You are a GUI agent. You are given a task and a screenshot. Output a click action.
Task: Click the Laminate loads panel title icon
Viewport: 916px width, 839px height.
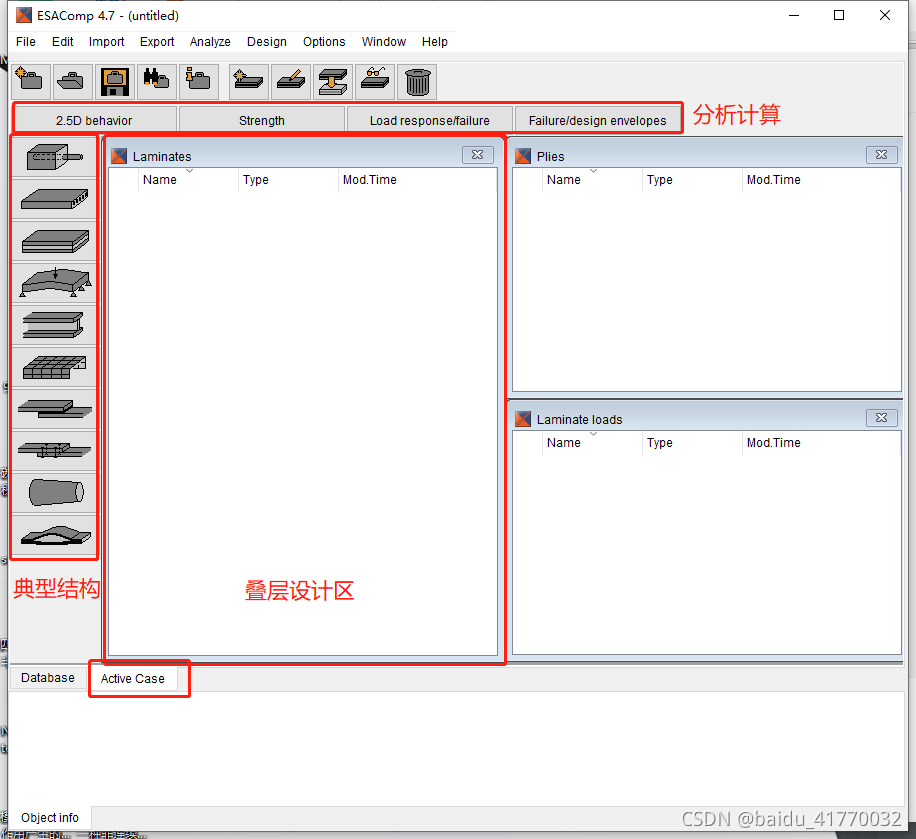coord(523,419)
